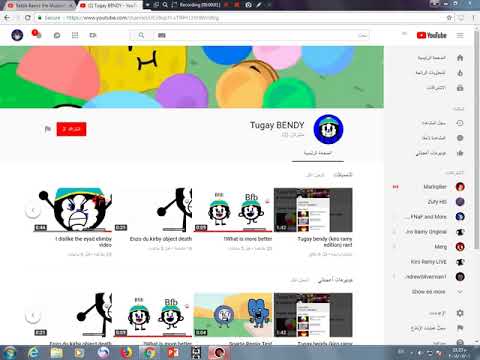Select the channel Home tab
The image size is (480, 360).
318,153
